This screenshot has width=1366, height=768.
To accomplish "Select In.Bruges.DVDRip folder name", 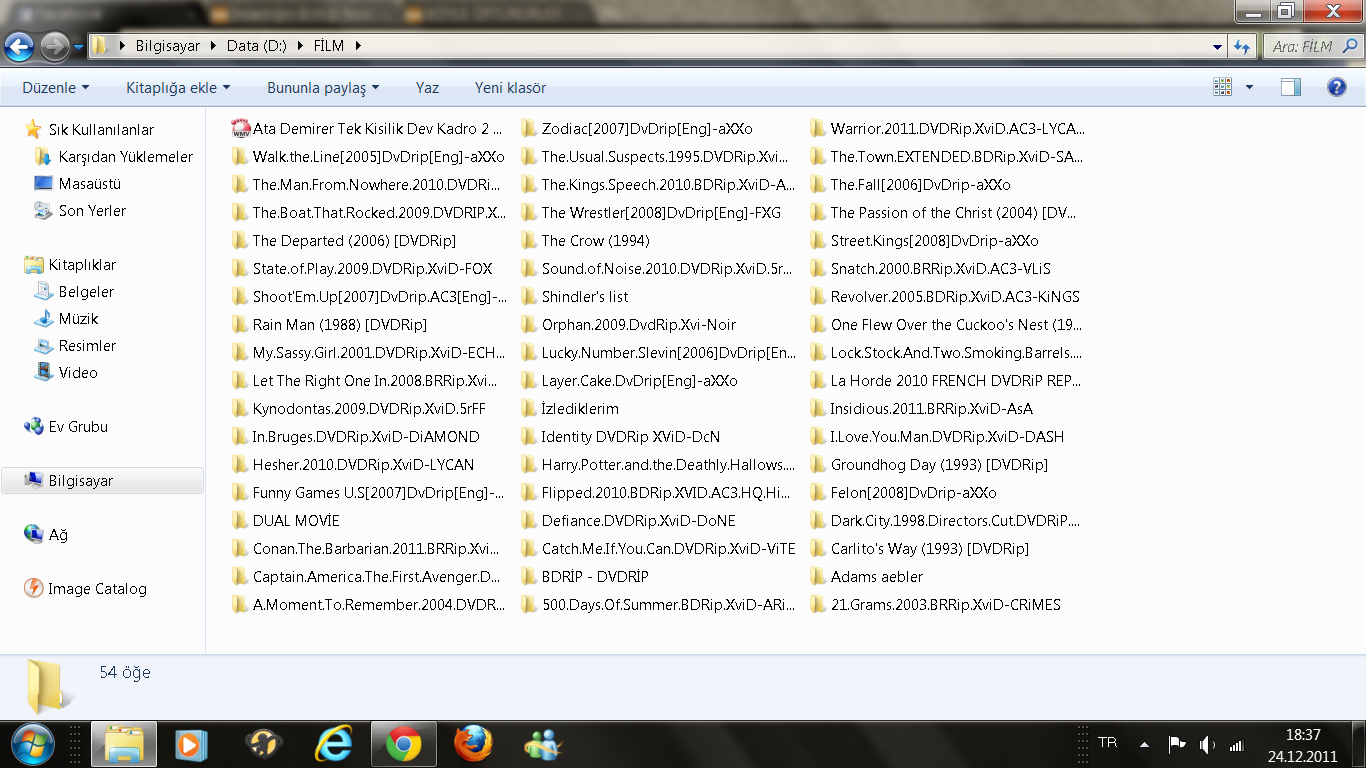I will 366,437.
